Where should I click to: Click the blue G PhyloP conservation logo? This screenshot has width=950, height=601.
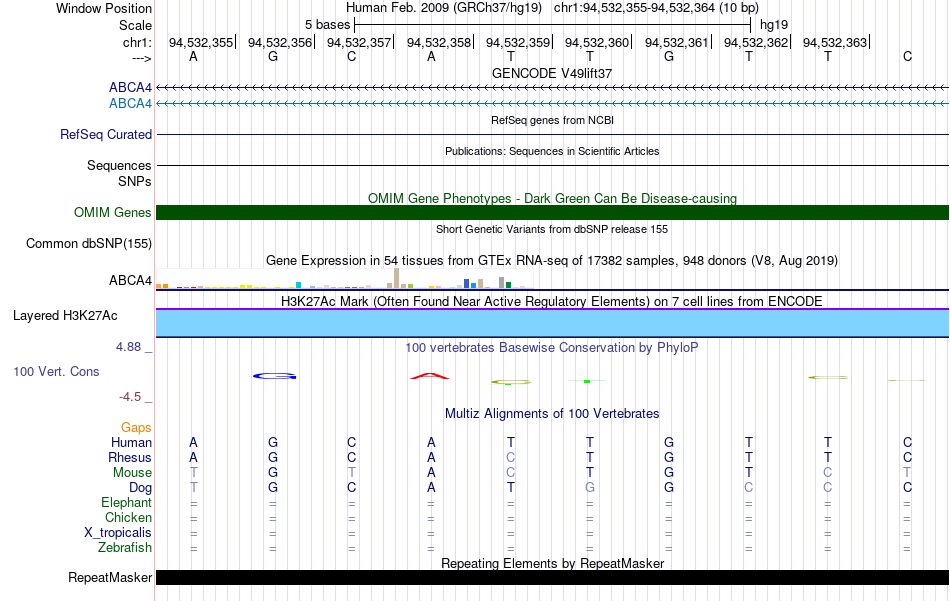274,376
